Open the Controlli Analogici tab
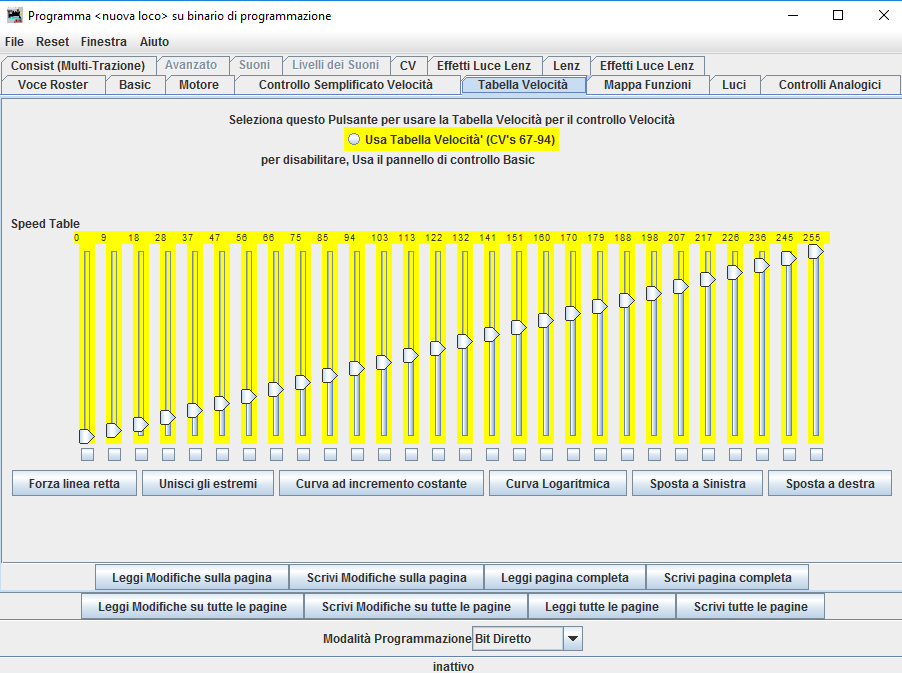This screenshot has width=902, height=673. 829,85
